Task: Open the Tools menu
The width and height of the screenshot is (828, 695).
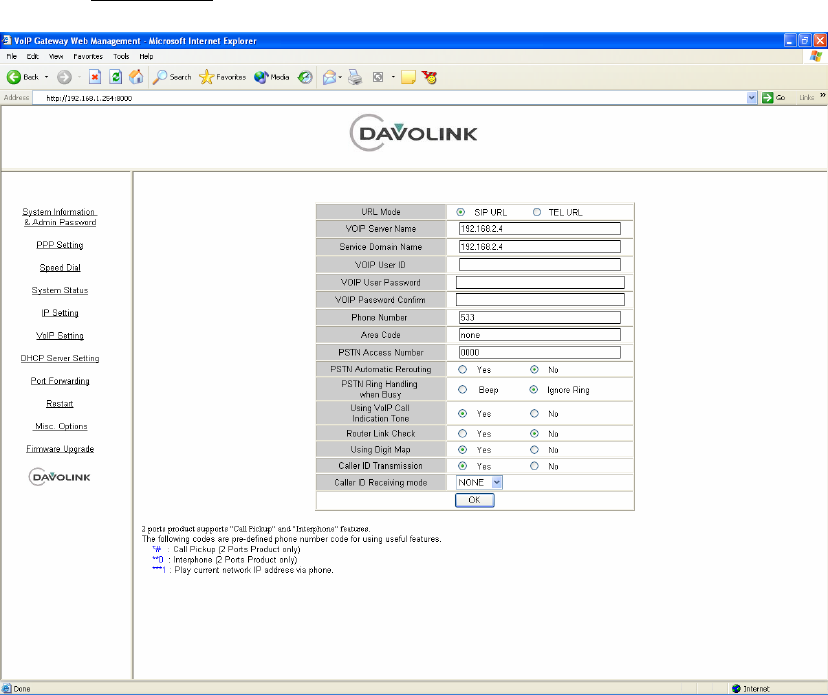Action: click(x=121, y=57)
